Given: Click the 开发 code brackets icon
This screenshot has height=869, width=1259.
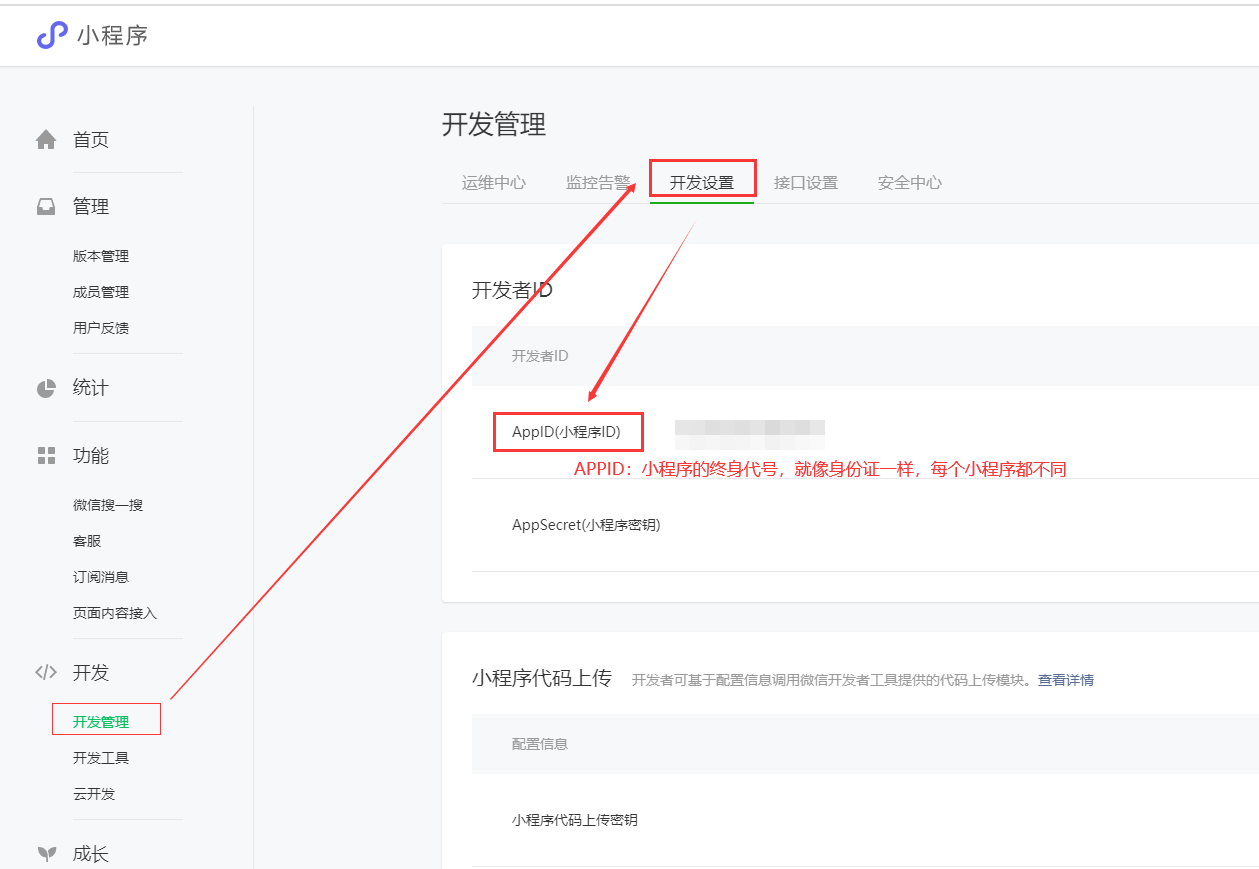Looking at the screenshot, I should pos(46,672).
